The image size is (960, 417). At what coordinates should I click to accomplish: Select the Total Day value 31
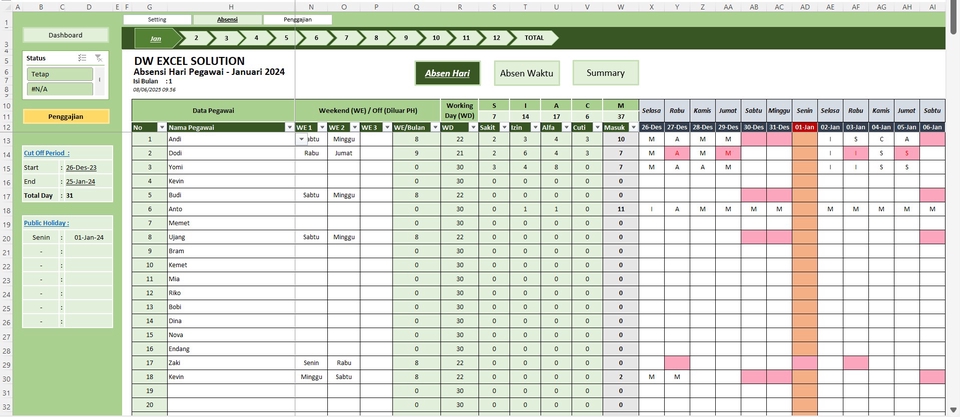point(70,195)
